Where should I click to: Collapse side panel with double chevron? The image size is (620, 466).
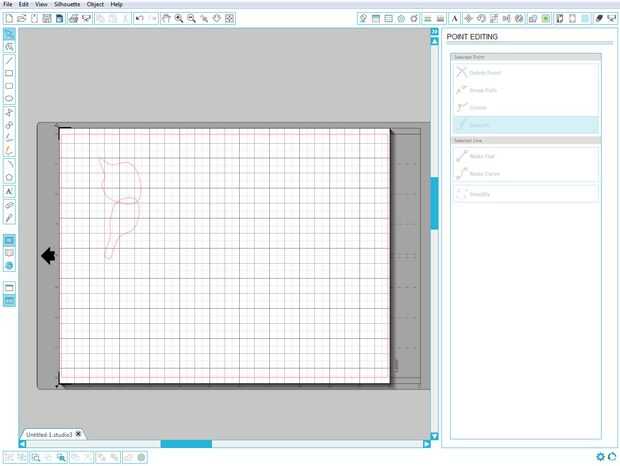[435, 32]
